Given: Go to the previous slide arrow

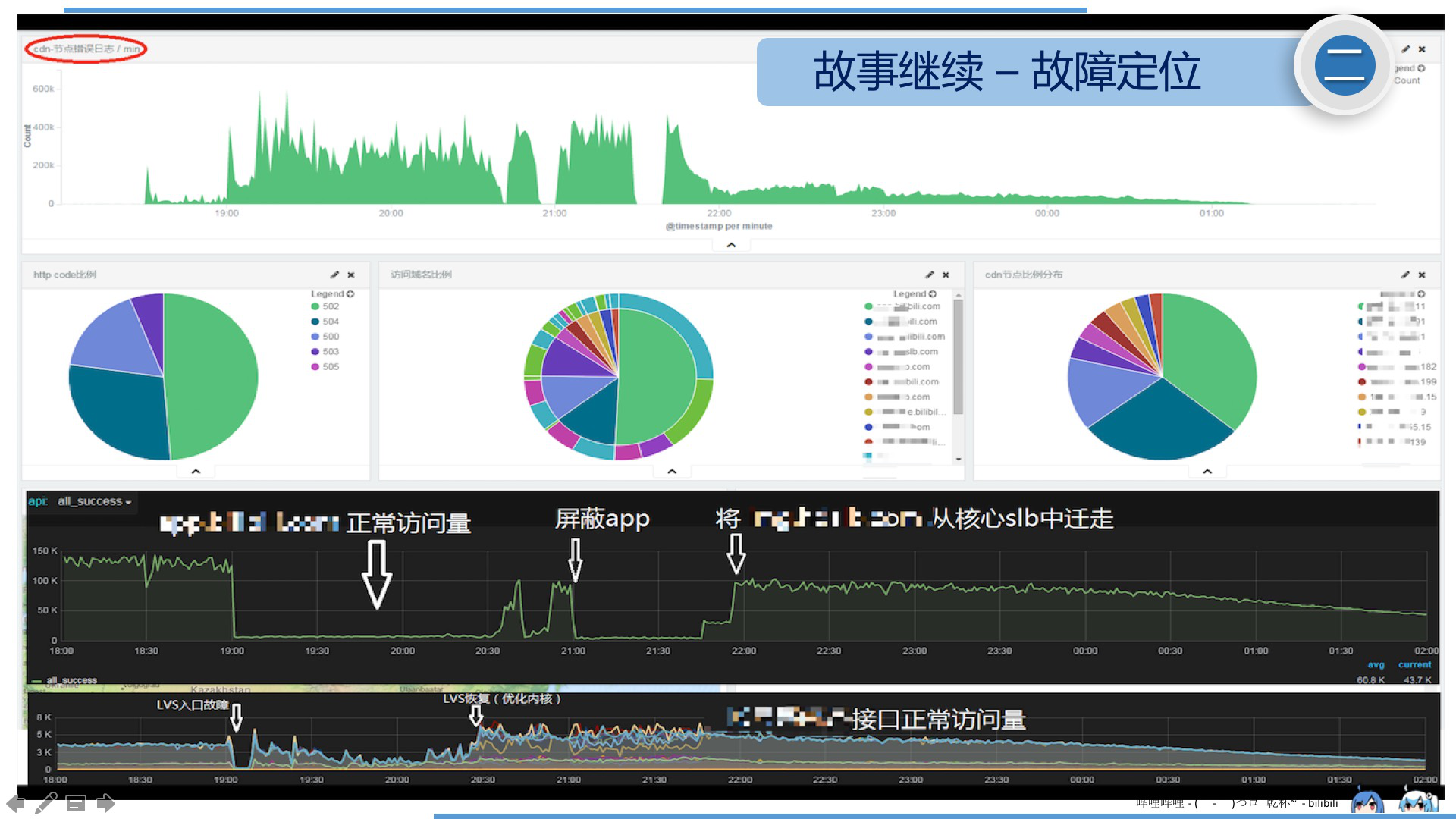Looking at the screenshot, I should pos(15,803).
